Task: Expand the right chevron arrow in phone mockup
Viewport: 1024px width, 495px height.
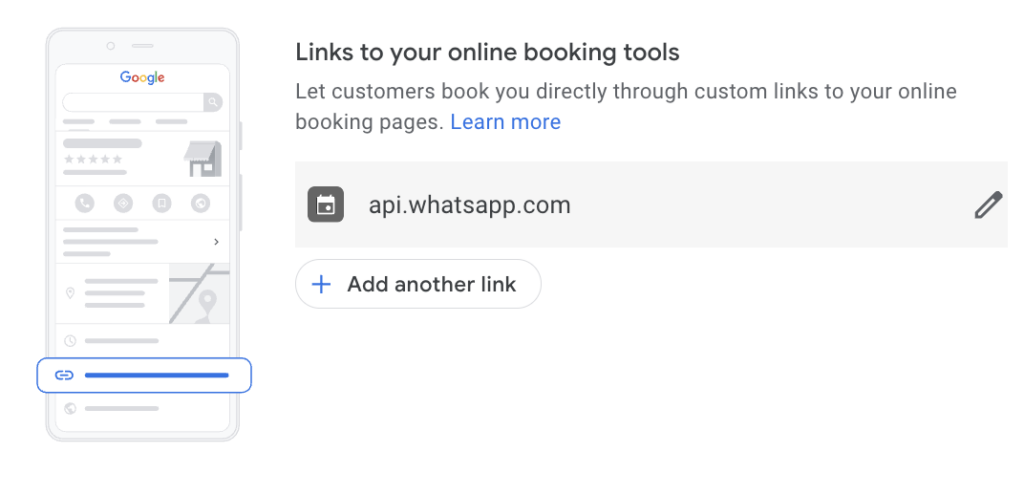Action: [216, 242]
